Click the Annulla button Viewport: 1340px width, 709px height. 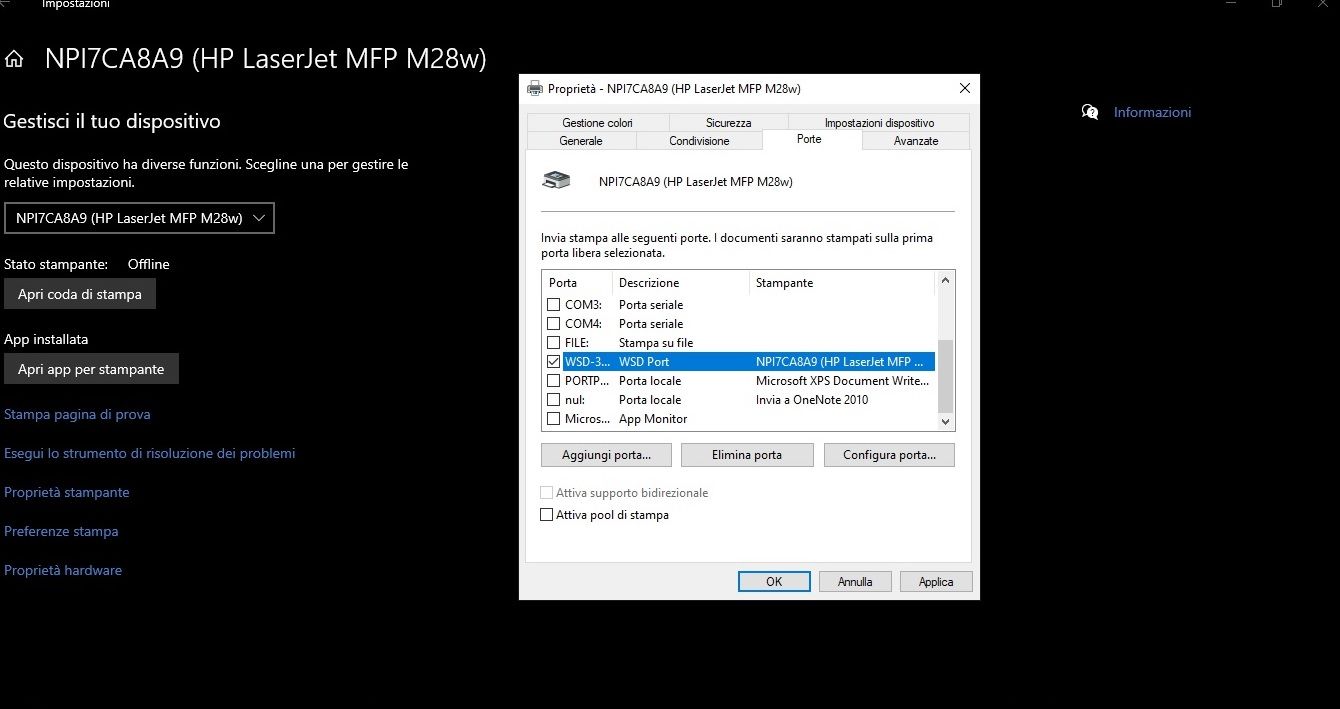[855, 582]
